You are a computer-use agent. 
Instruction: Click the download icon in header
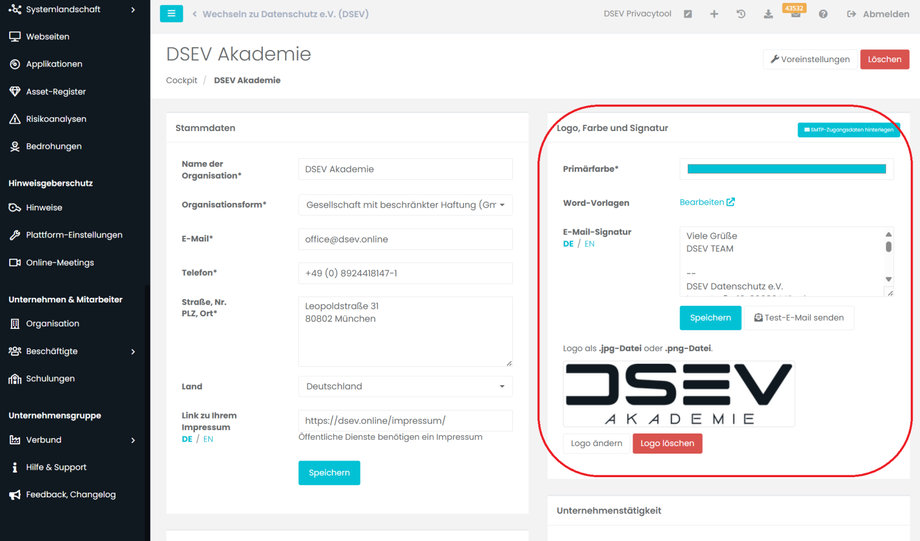click(768, 14)
